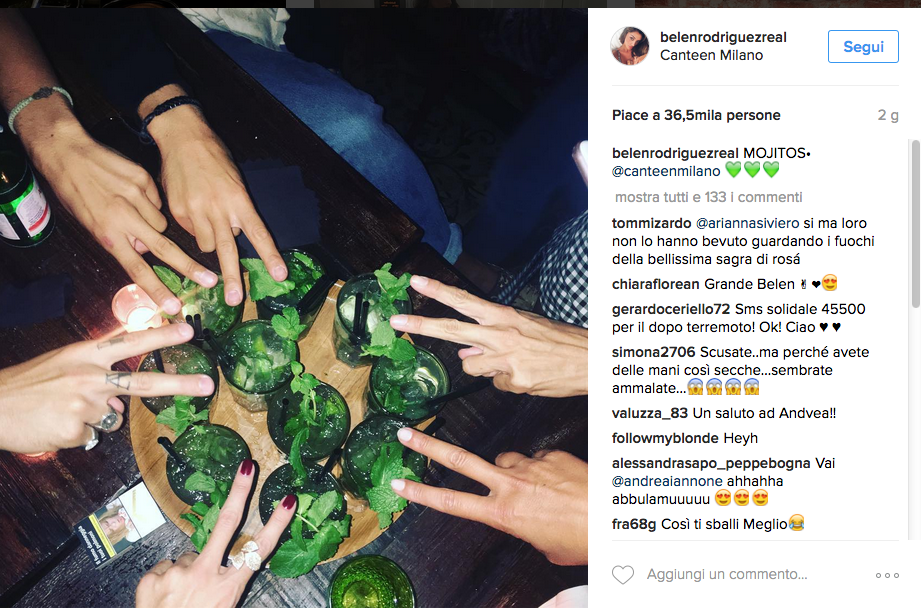The height and width of the screenshot is (608, 921).
Task: Click the heart like icon
Action: tap(623, 575)
